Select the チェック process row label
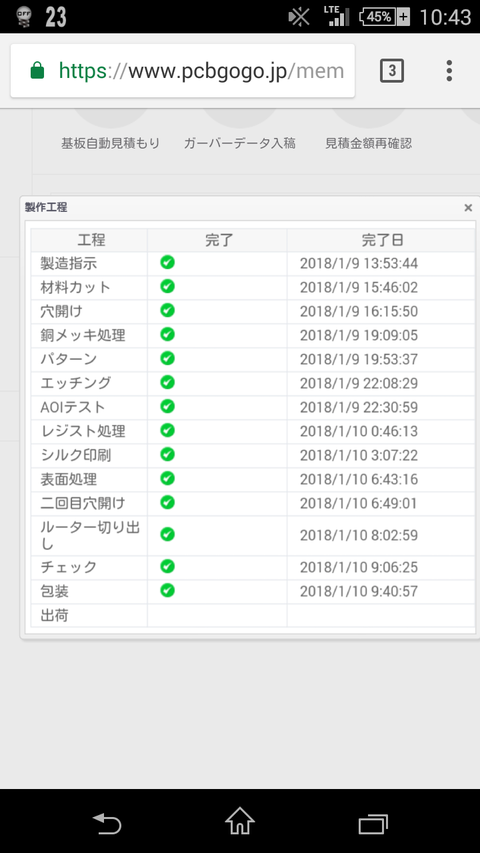The image size is (480, 853). pyautogui.click(x=69, y=568)
